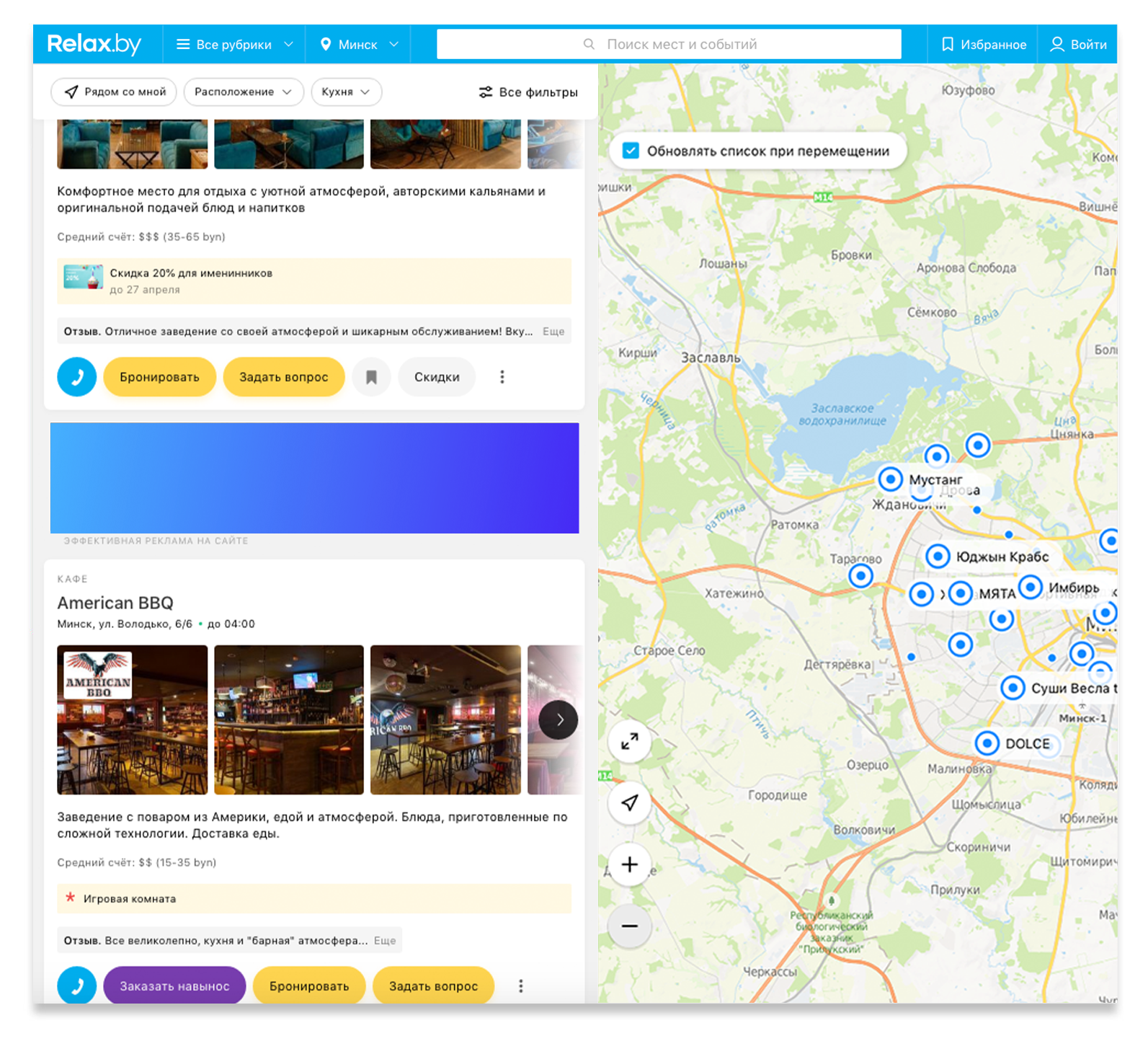Viewport: 1148px width, 1054px height.
Task: Click Задать вопрос for American BBQ
Action: click(x=434, y=986)
